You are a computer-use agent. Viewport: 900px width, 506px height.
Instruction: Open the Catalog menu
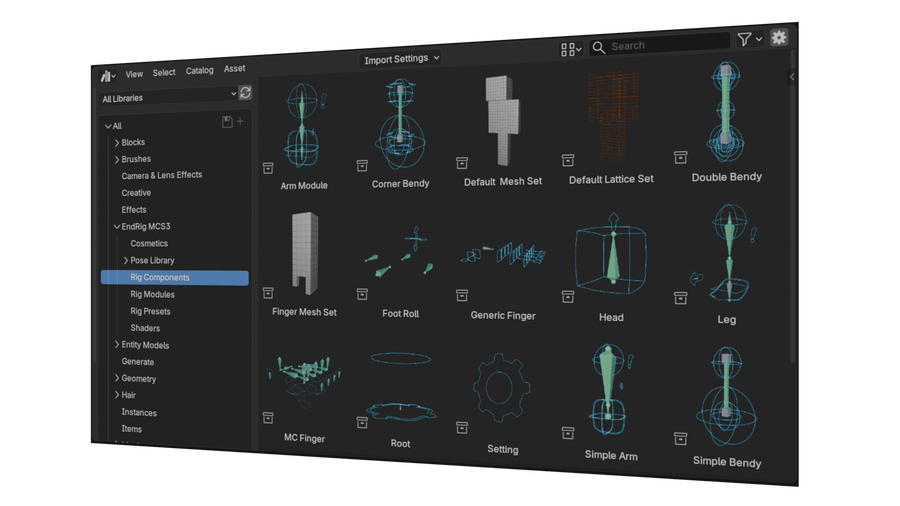point(199,71)
